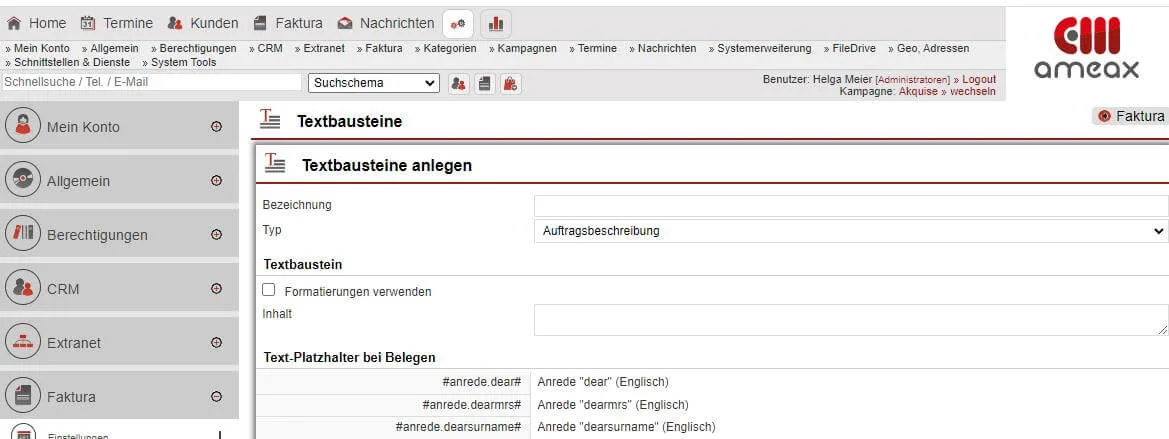Click the customer search icon beside Suchschema
Screen dimensions: 1169x439
point(458,84)
